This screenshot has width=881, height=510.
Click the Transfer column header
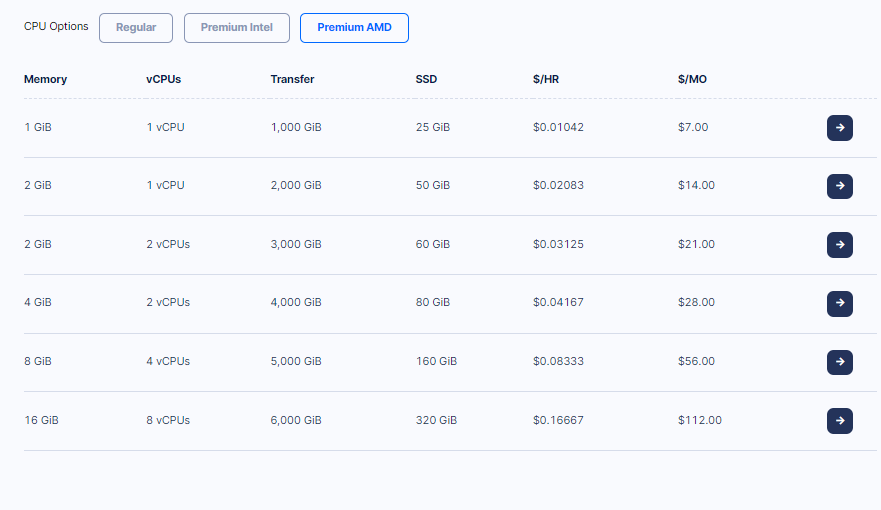[x=292, y=79]
